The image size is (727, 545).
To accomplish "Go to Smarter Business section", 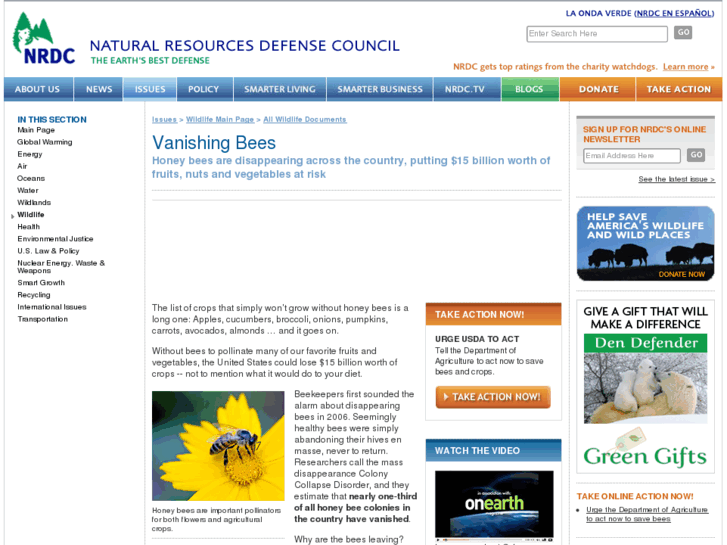I will click(x=380, y=89).
